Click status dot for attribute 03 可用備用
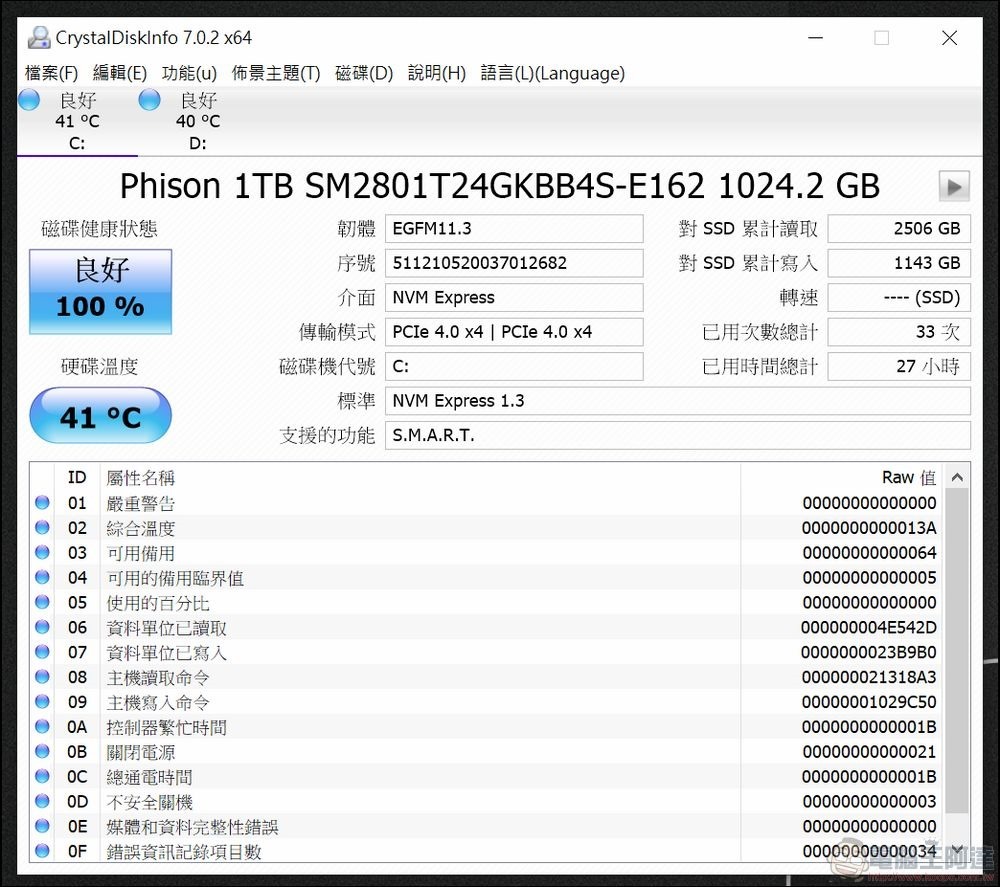The height and width of the screenshot is (887, 1000). pyautogui.click(x=43, y=552)
